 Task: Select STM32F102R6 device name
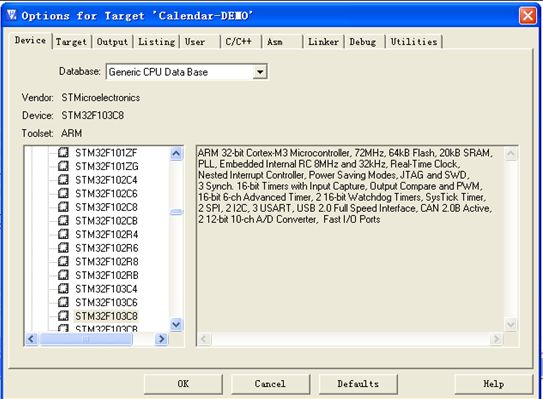pos(106,248)
